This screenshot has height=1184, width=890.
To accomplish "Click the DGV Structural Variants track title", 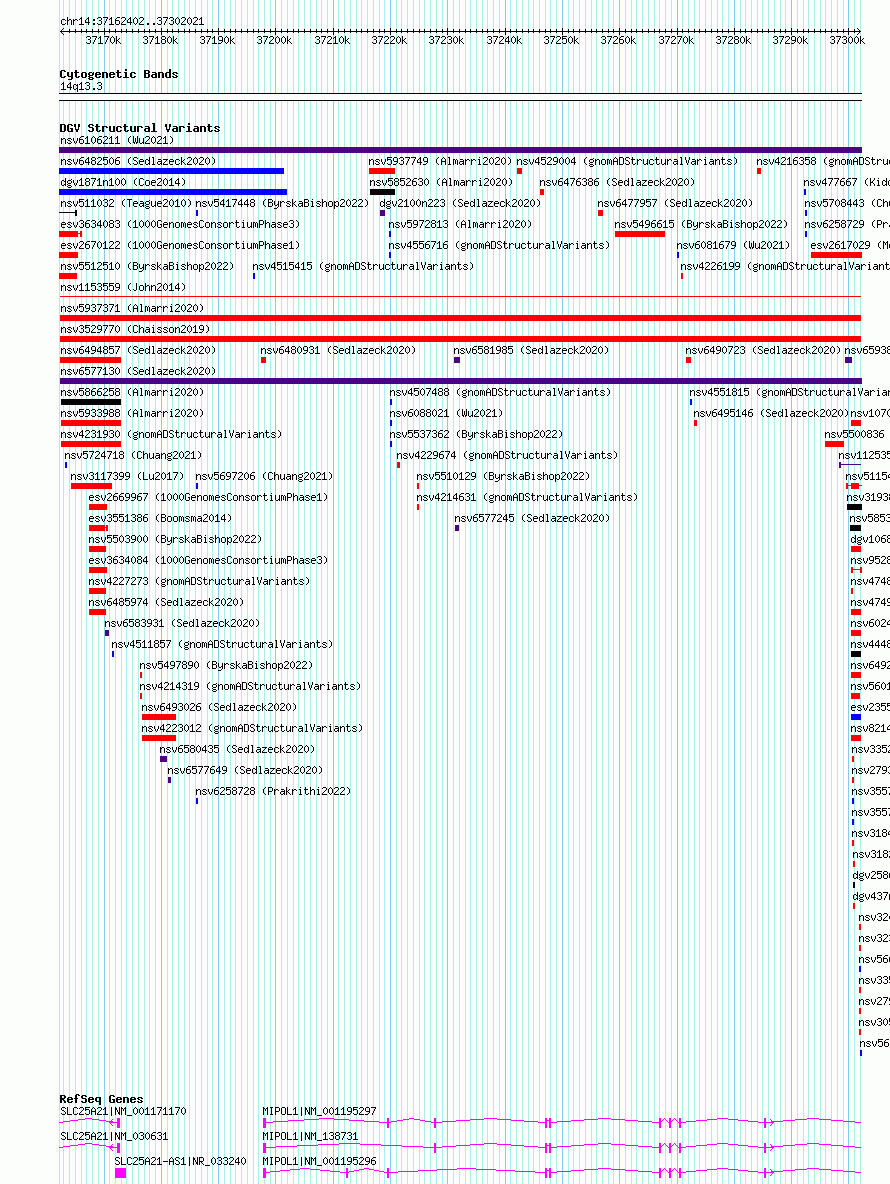I will (140, 128).
